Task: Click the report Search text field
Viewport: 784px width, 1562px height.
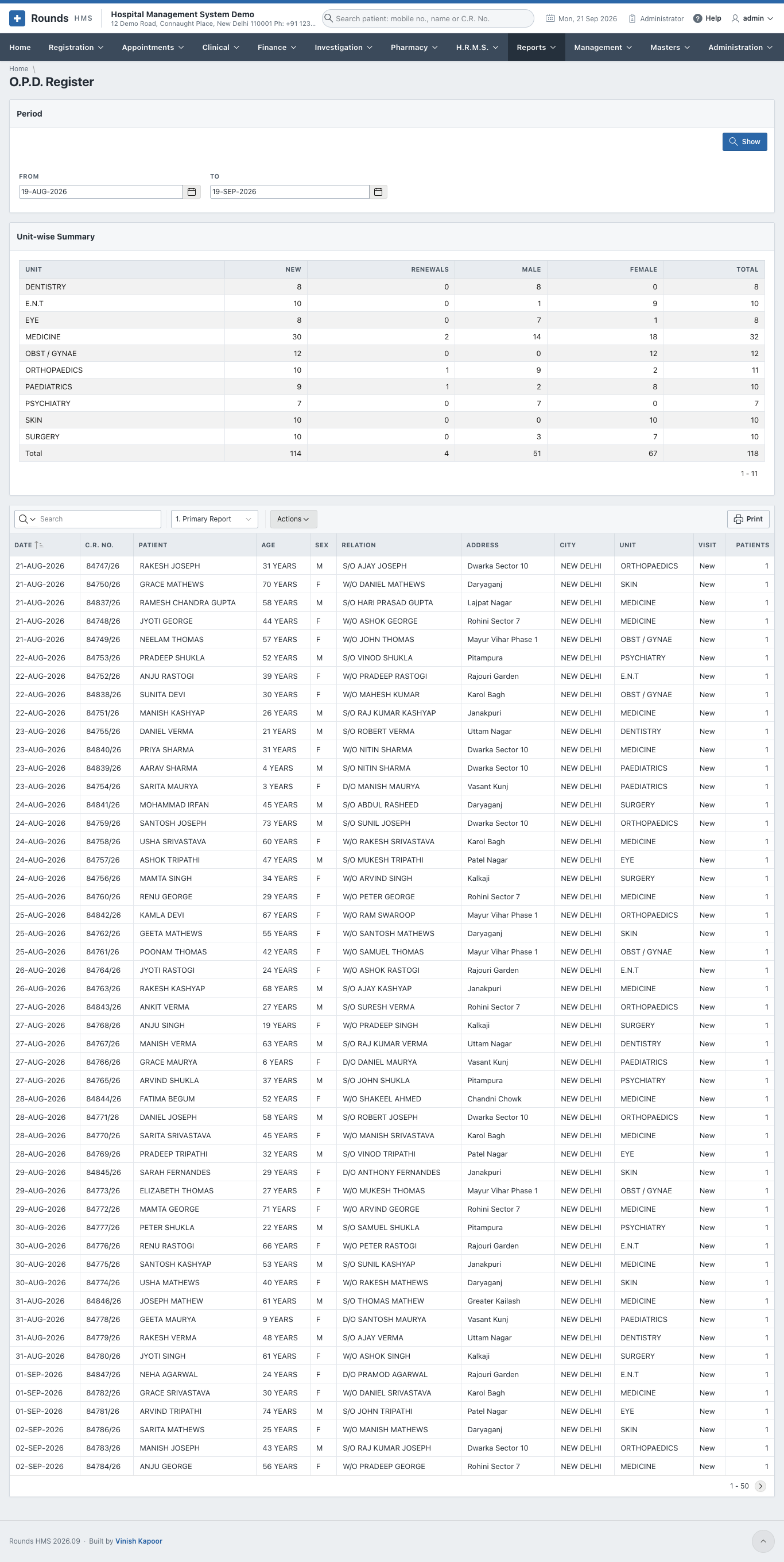Action: click(98, 519)
